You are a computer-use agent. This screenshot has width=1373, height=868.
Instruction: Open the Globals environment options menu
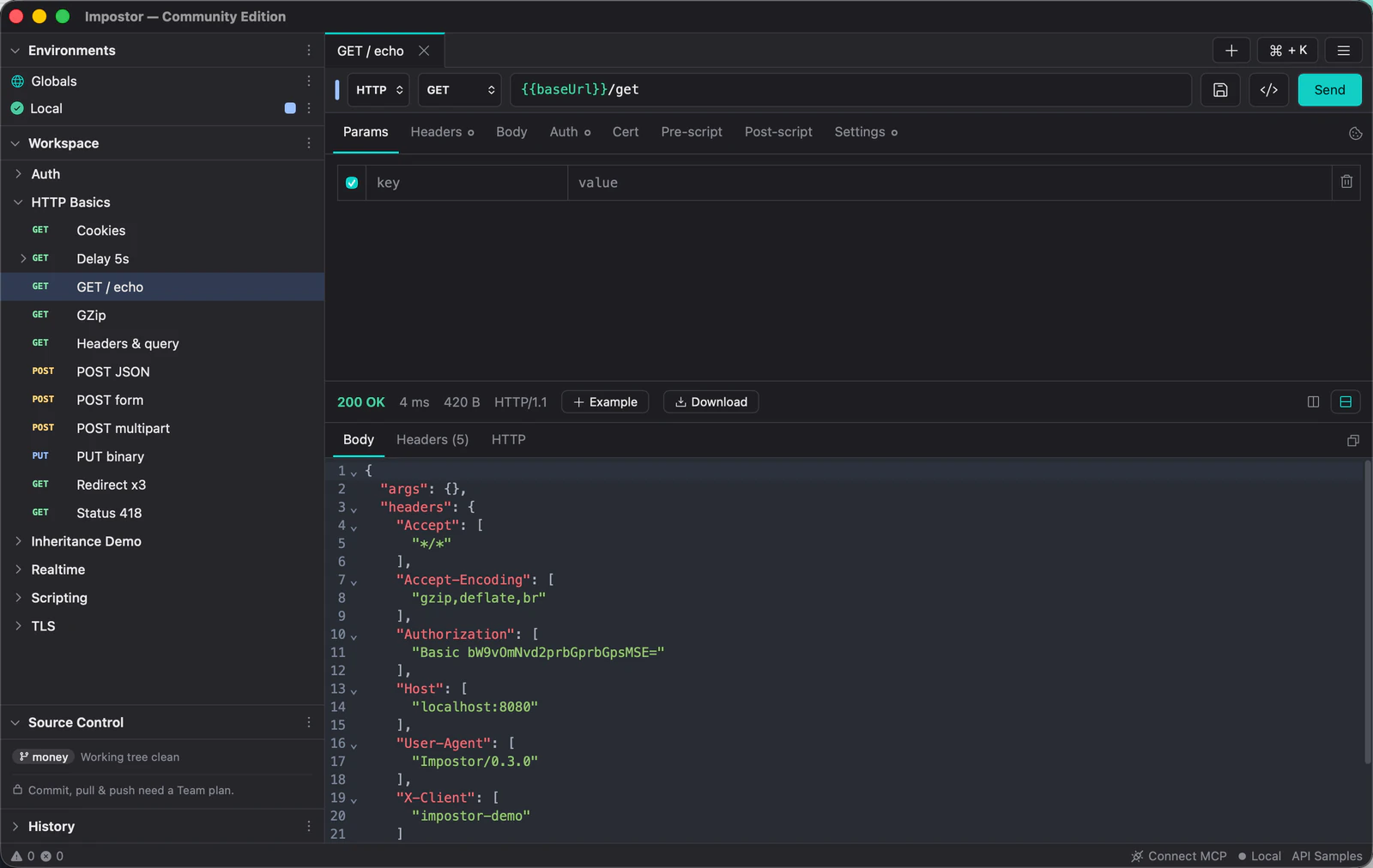pyautogui.click(x=309, y=81)
